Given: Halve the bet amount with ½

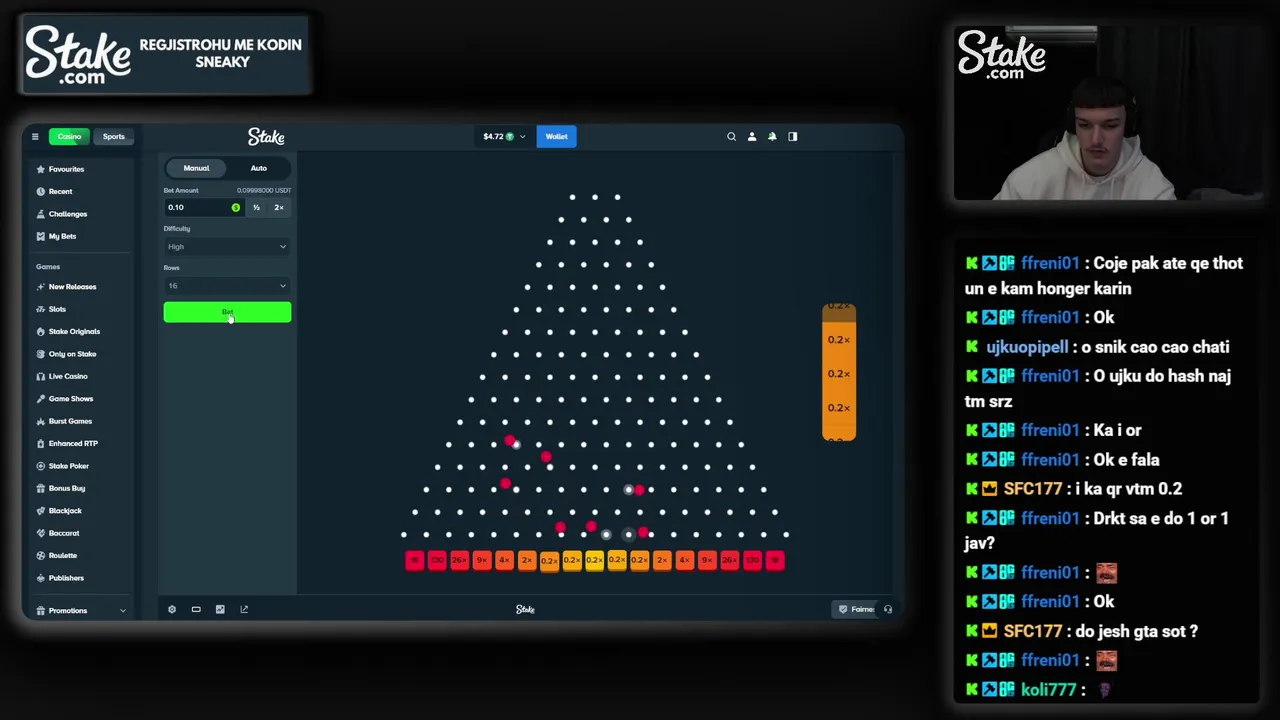Looking at the screenshot, I should 256,207.
